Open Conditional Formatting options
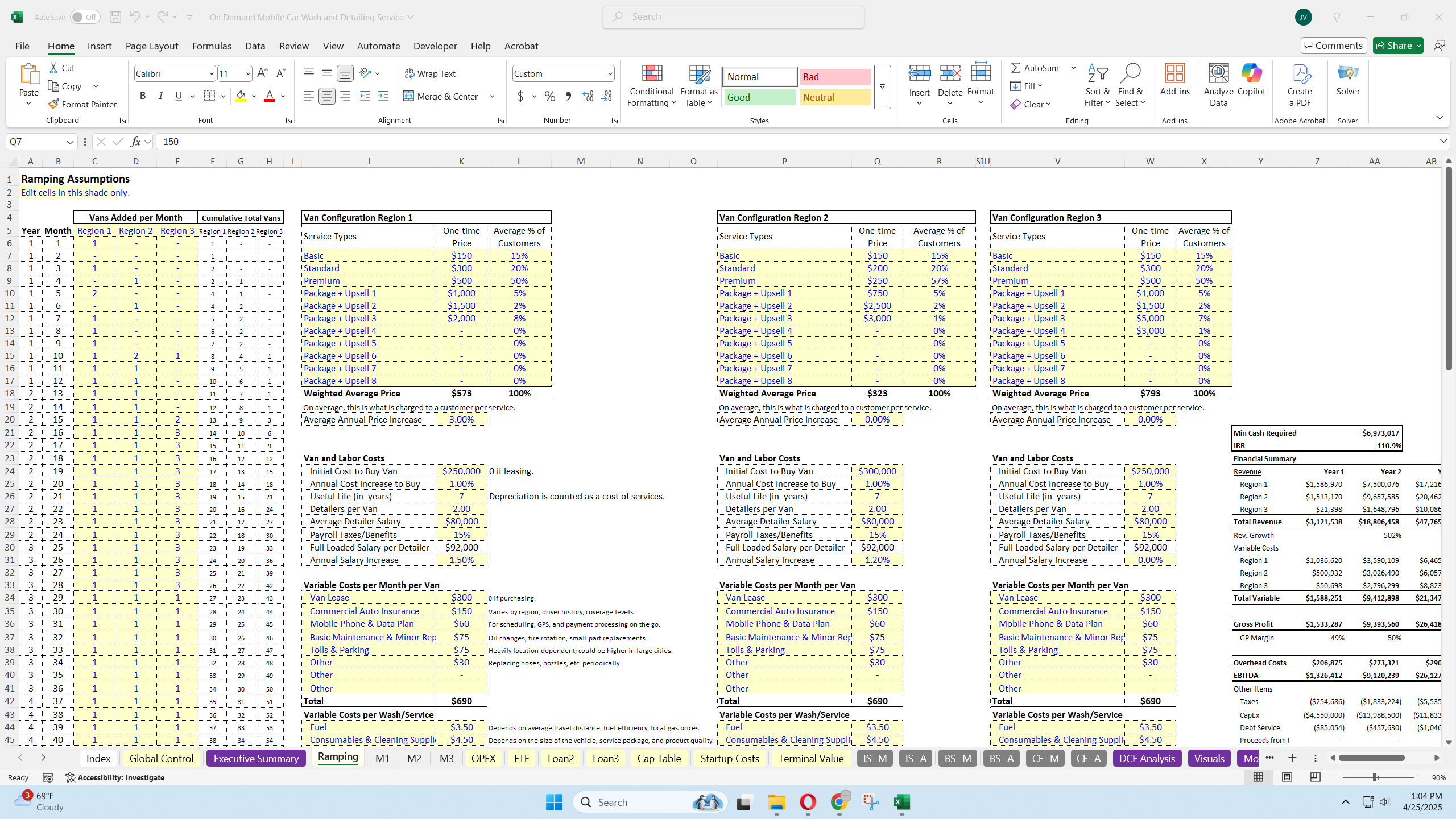Image resolution: width=1456 pixels, height=819 pixels. pos(651,86)
